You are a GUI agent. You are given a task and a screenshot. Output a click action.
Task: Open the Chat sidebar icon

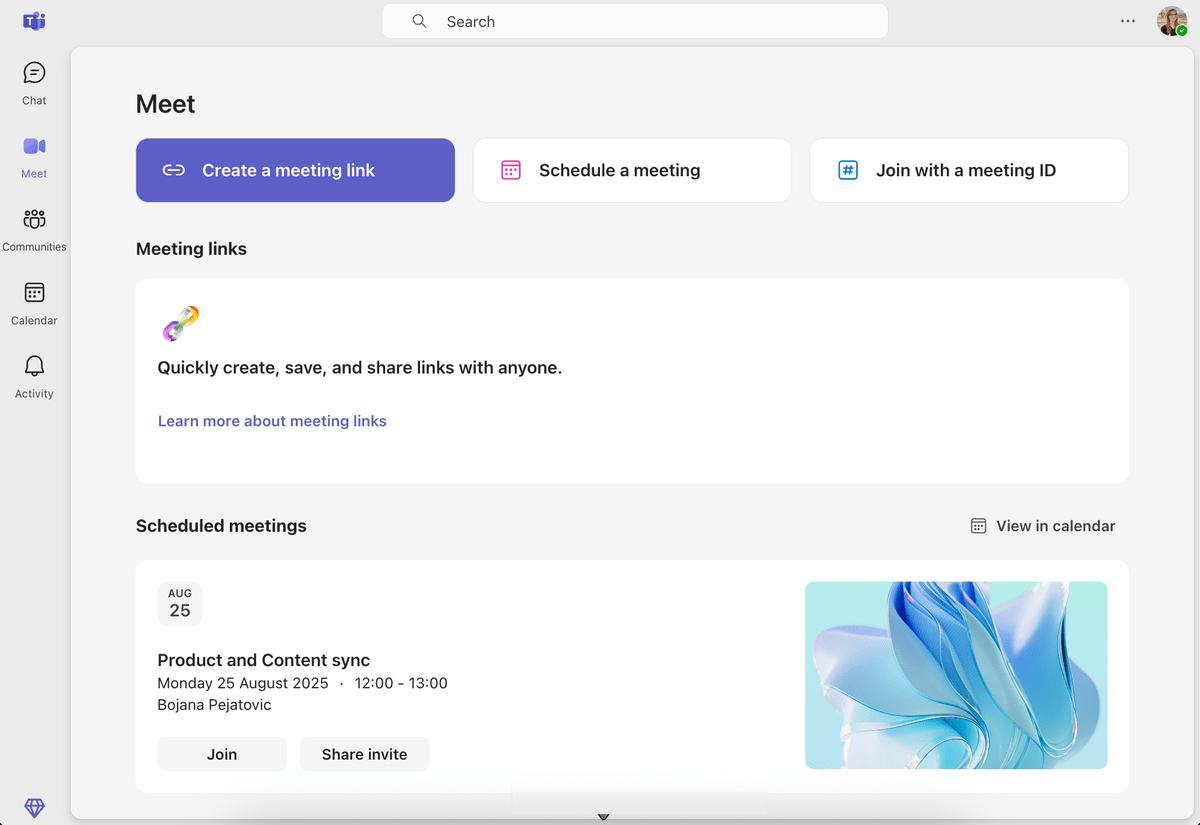click(x=34, y=74)
